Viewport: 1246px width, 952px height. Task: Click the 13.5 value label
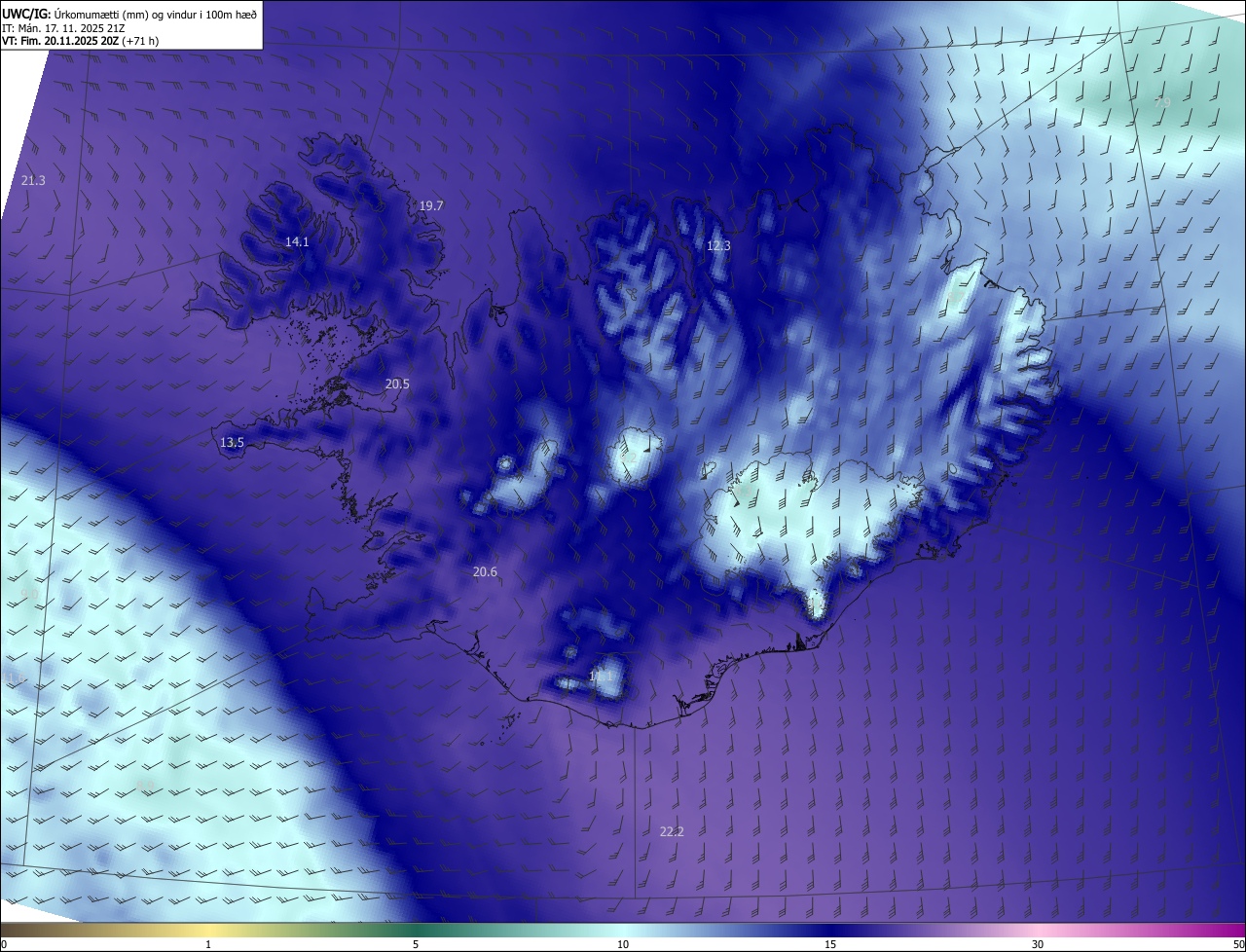point(232,442)
